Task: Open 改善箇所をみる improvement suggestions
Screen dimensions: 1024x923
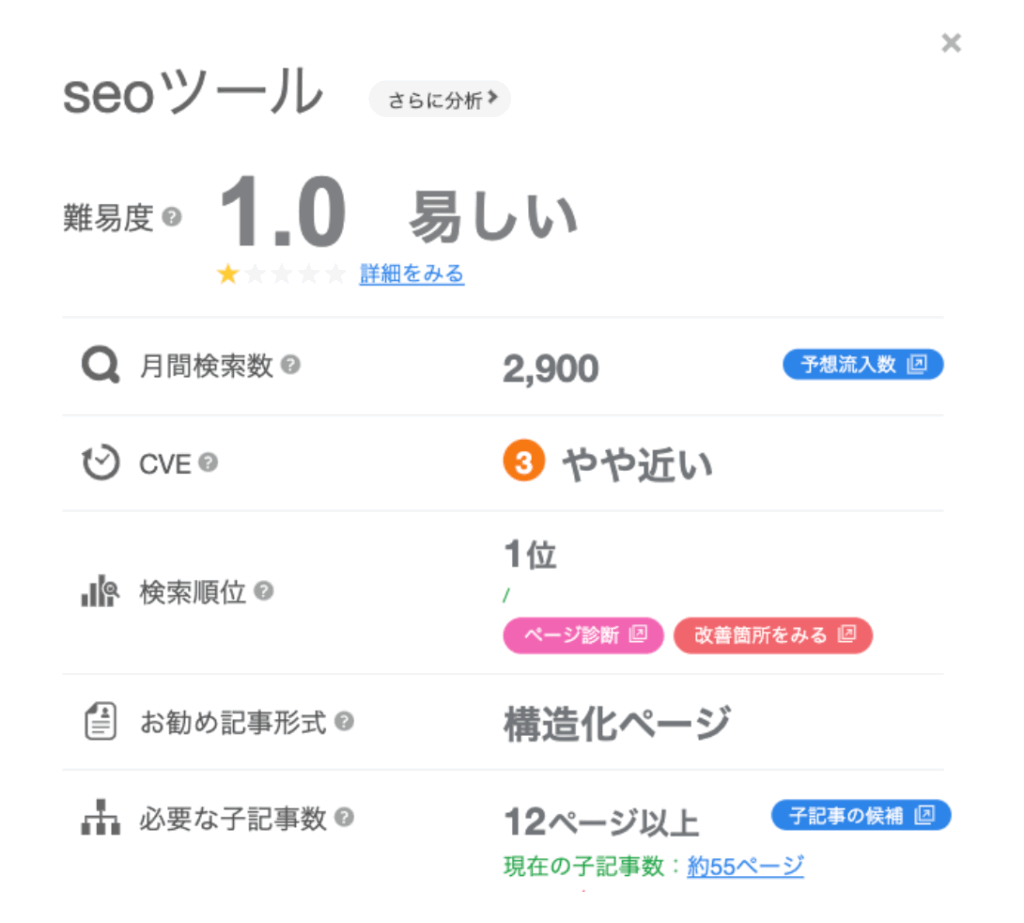Action: pyautogui.click(x=772, y=635)
